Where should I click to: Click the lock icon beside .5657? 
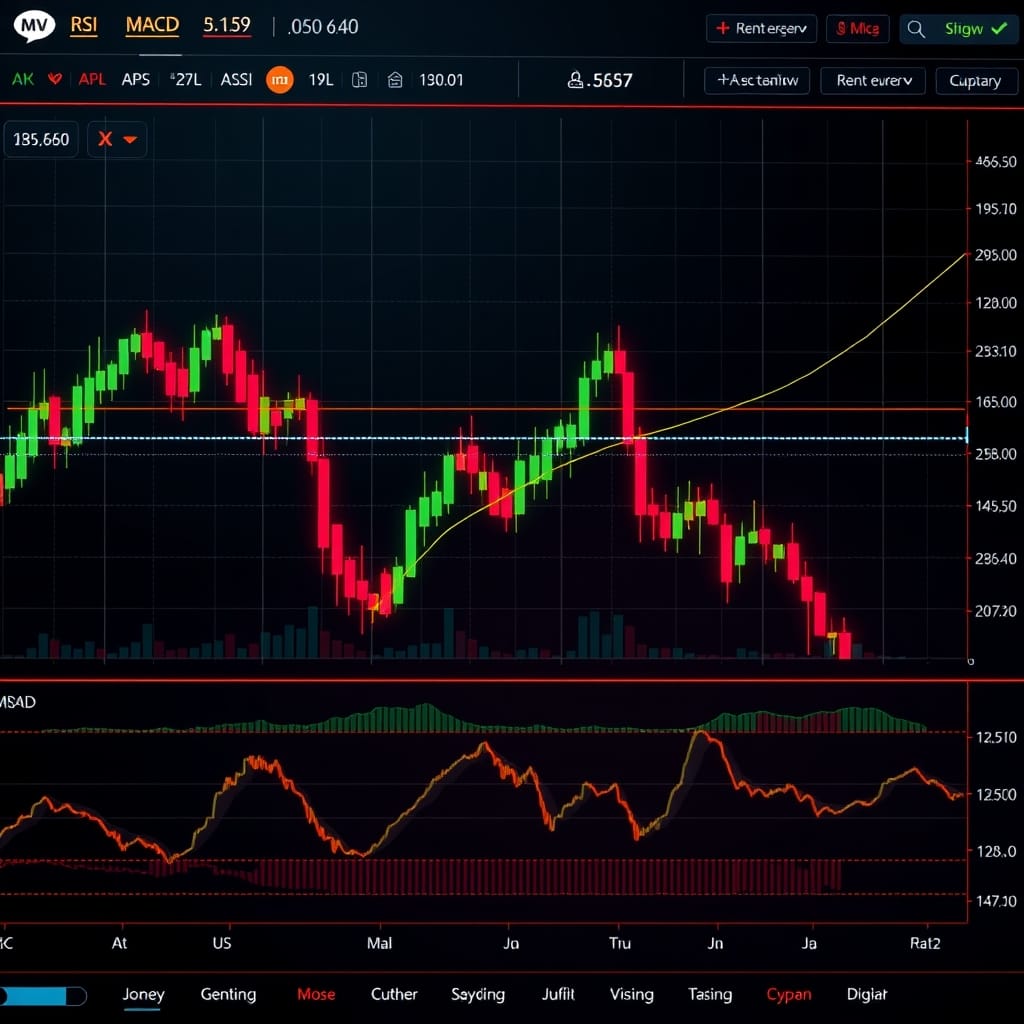(x=575, y=80)
